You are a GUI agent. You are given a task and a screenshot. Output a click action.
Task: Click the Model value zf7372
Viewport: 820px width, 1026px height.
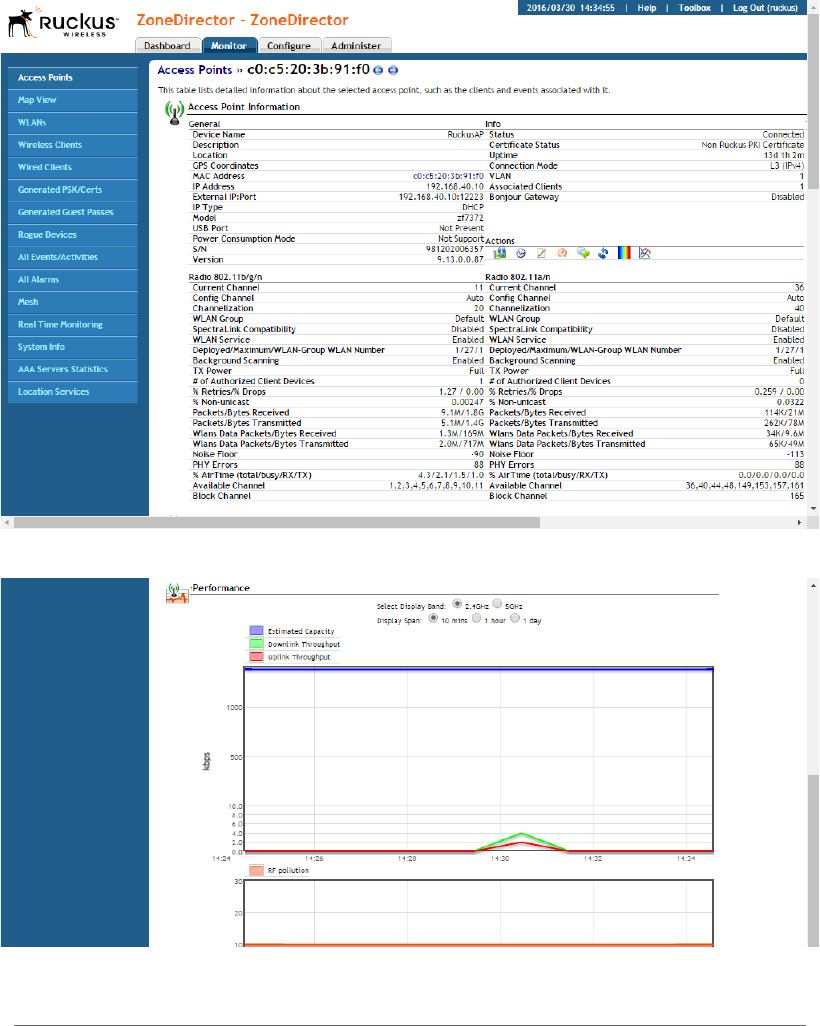[x=470, y=218]
